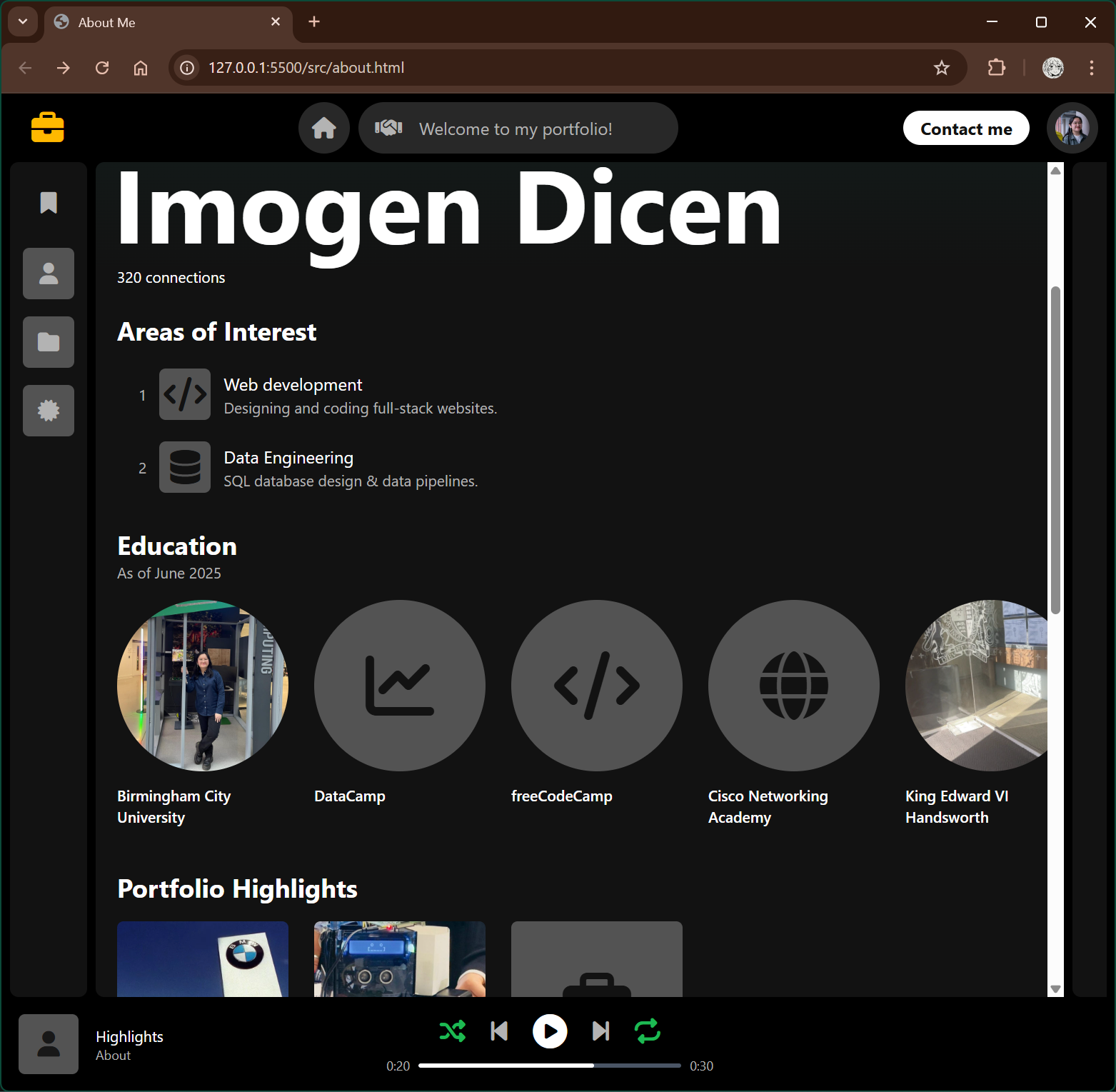Open Chrome extensions puzzle icon
The width and height of the screenshot is (1116, 1092).
[996, 68]
